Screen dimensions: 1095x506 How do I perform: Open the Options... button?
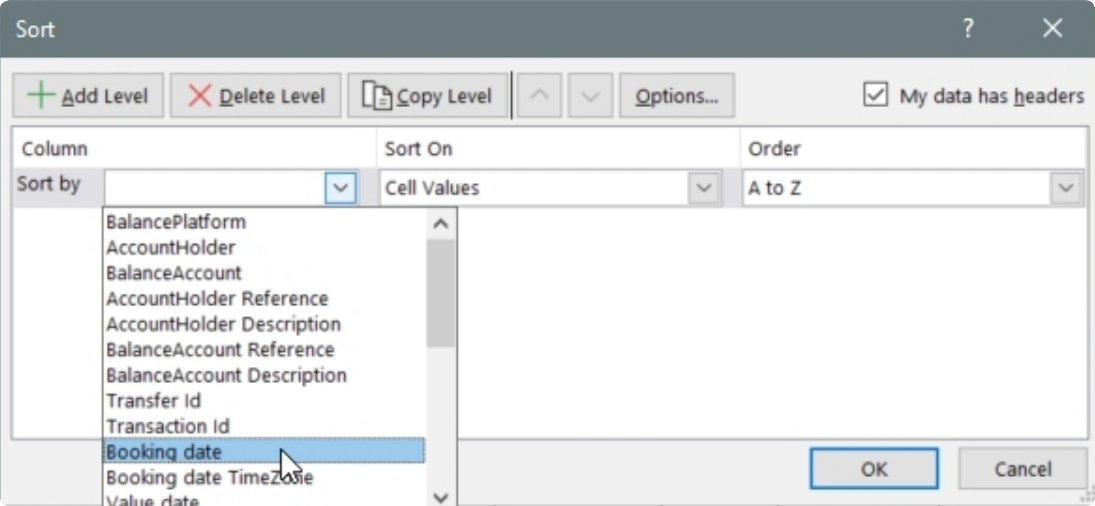coord(677,96)
